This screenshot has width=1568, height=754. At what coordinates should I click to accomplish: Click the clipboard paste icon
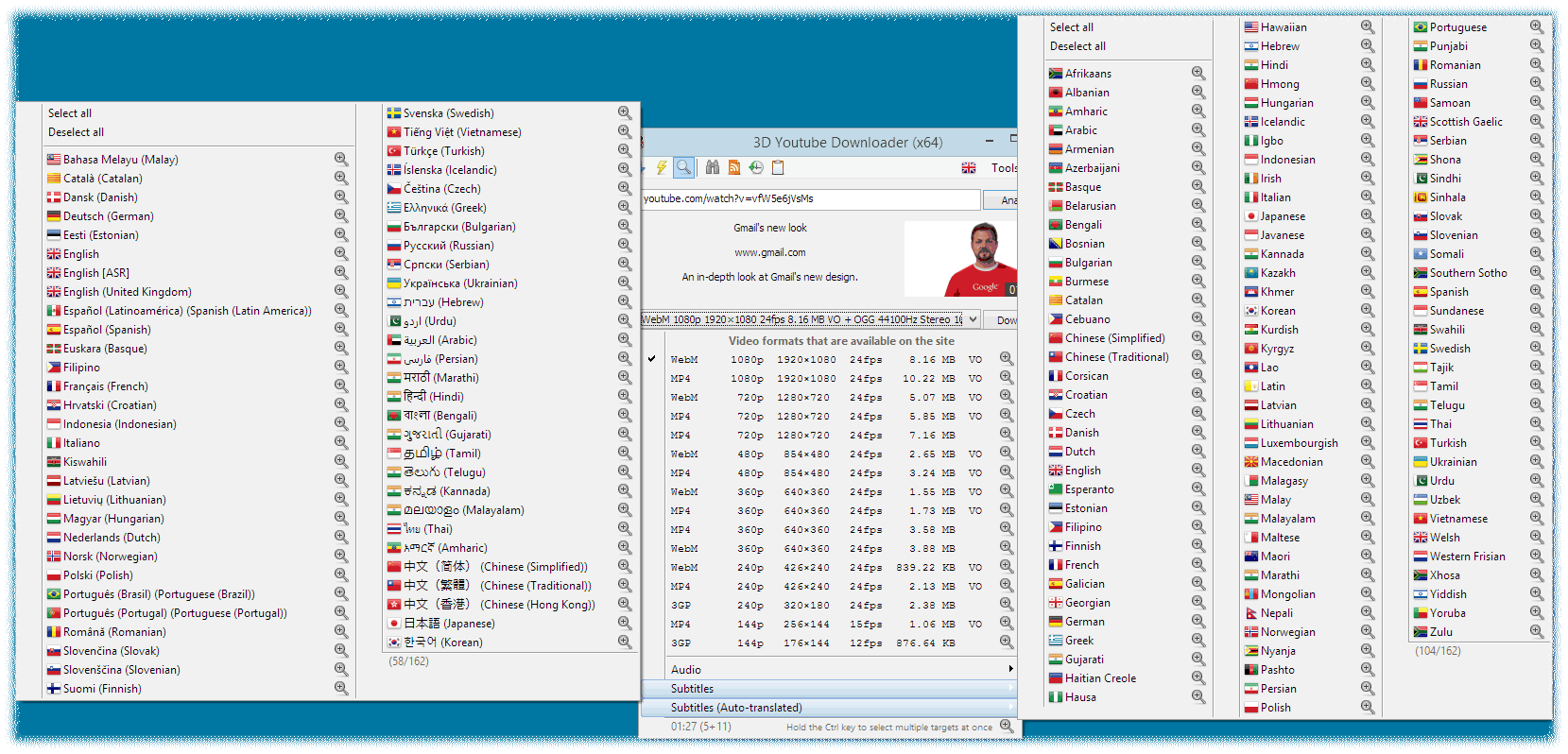point(778,167)
